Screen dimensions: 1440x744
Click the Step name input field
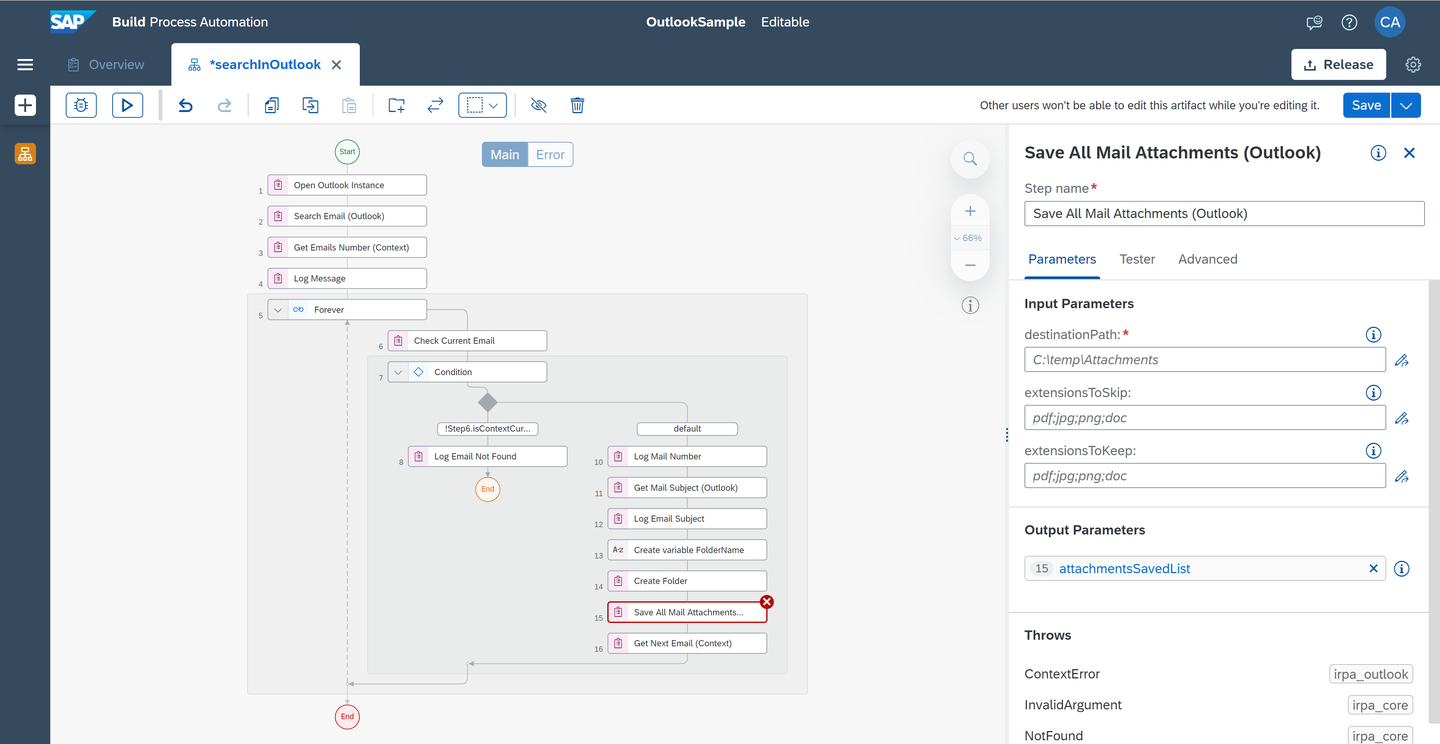(x=1224, y=214)
